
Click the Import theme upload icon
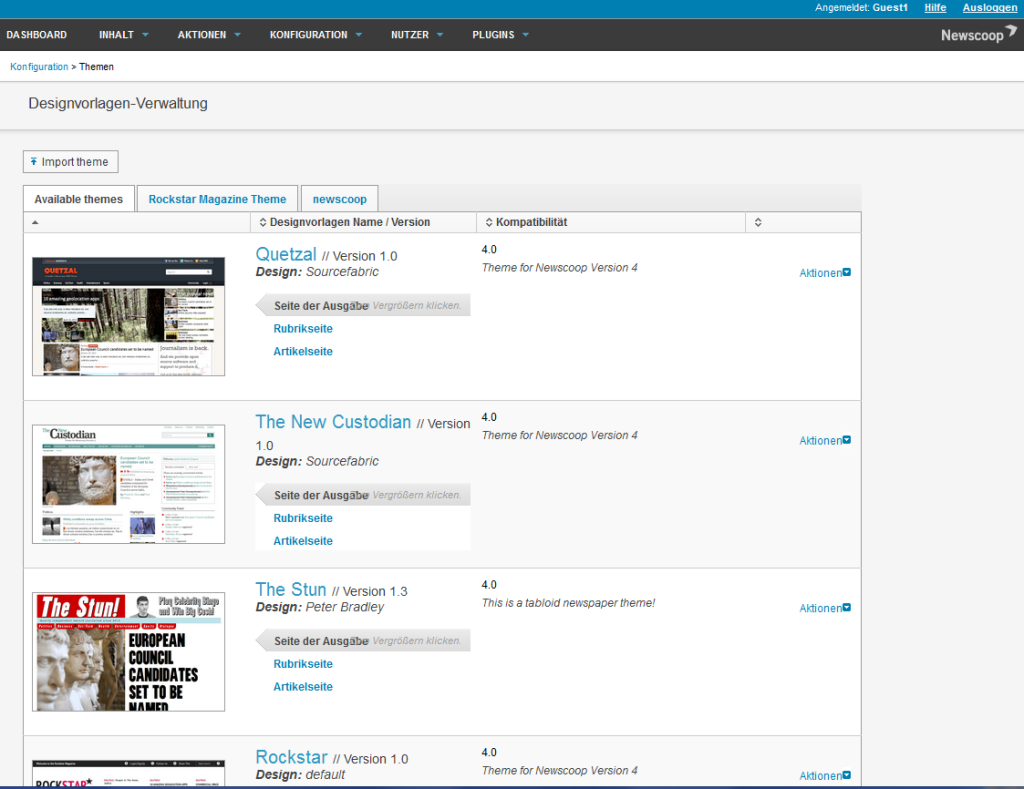pyautogui.click(x=33, y=161)
